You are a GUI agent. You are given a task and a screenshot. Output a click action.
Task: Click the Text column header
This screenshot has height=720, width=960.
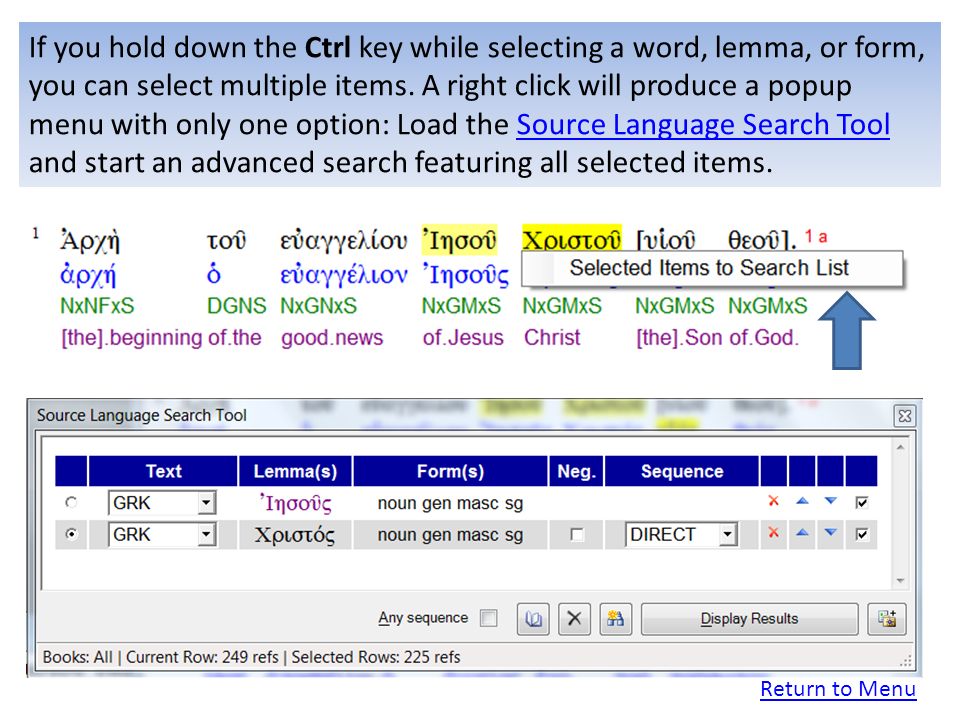click(163, 471)
